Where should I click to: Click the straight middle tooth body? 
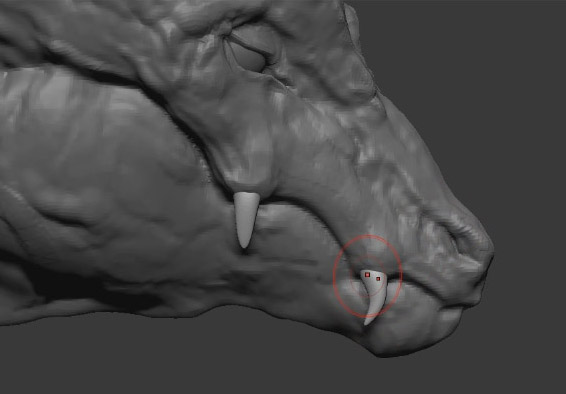coord(246,215)
